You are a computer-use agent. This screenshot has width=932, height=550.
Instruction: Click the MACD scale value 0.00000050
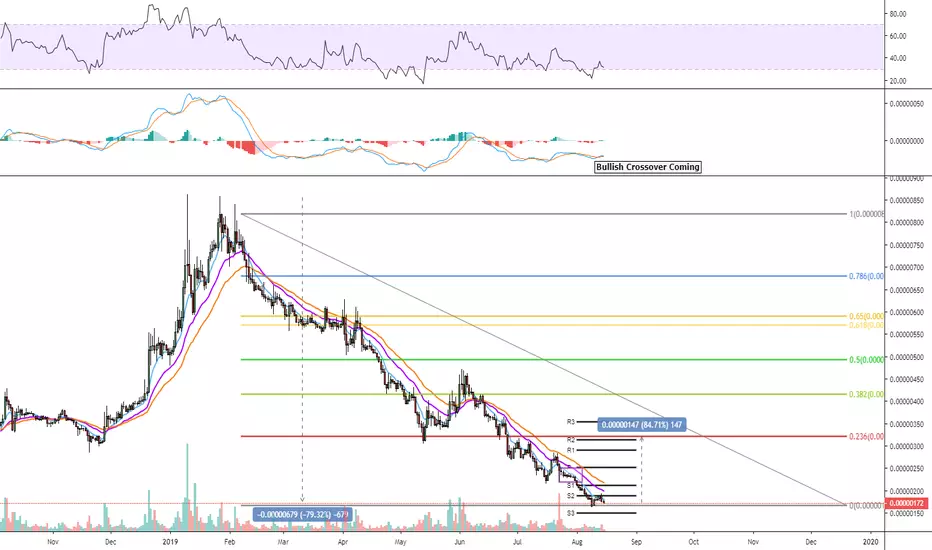coord(906,103)
